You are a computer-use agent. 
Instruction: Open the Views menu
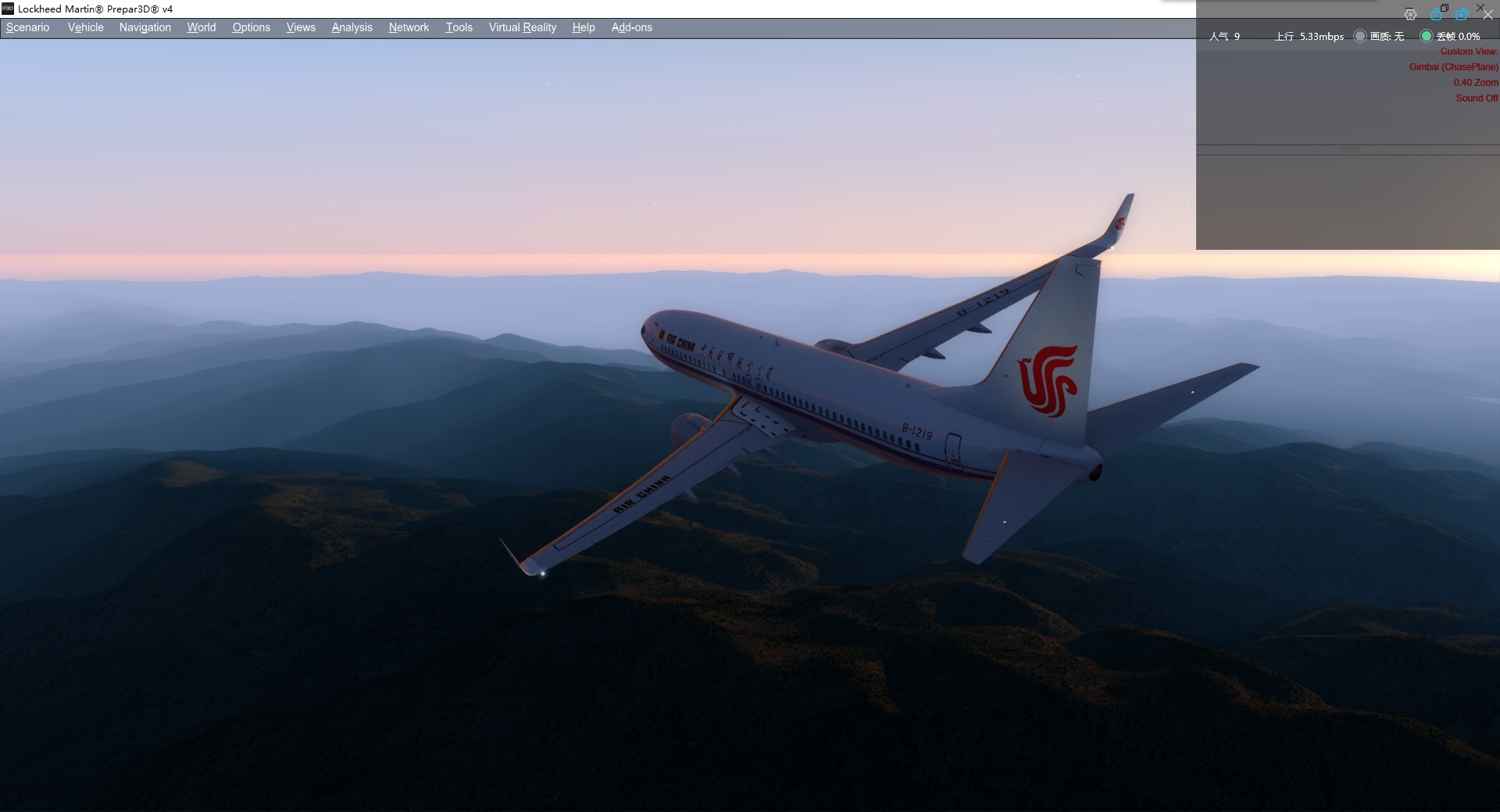pyautogui.click(x=301, y=27)
